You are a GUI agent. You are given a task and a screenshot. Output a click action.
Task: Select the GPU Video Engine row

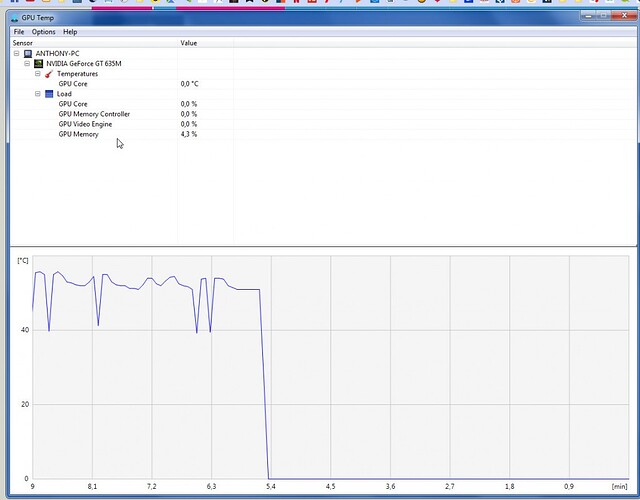point(86,124)
